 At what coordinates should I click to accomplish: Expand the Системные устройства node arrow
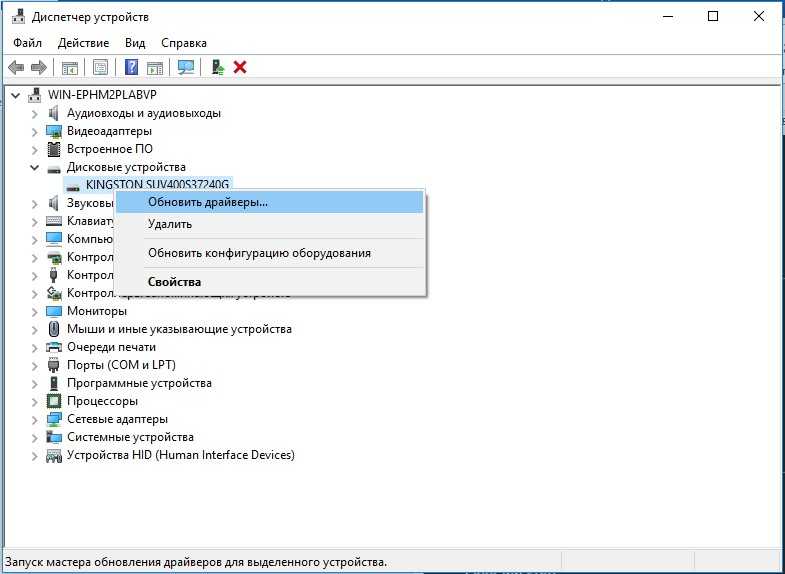(35, 438)
